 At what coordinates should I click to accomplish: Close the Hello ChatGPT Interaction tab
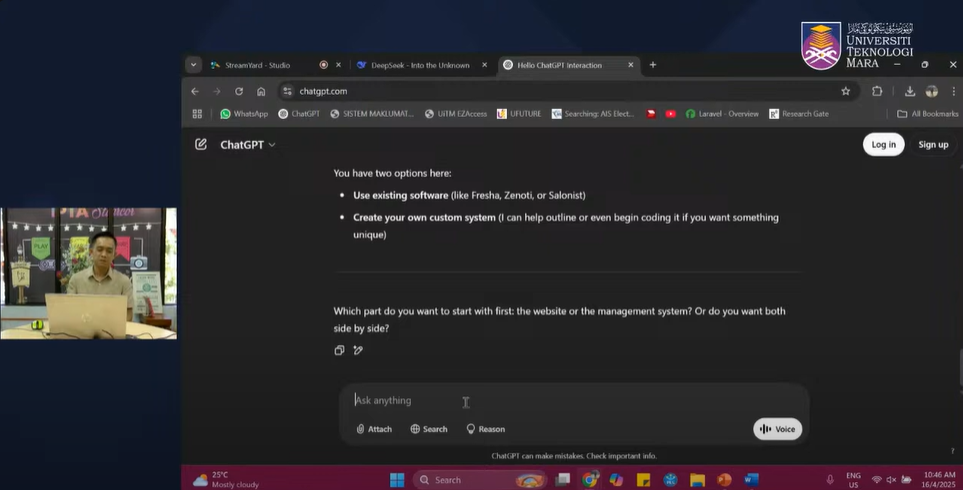pyautogui.click(x=631, y=65)
